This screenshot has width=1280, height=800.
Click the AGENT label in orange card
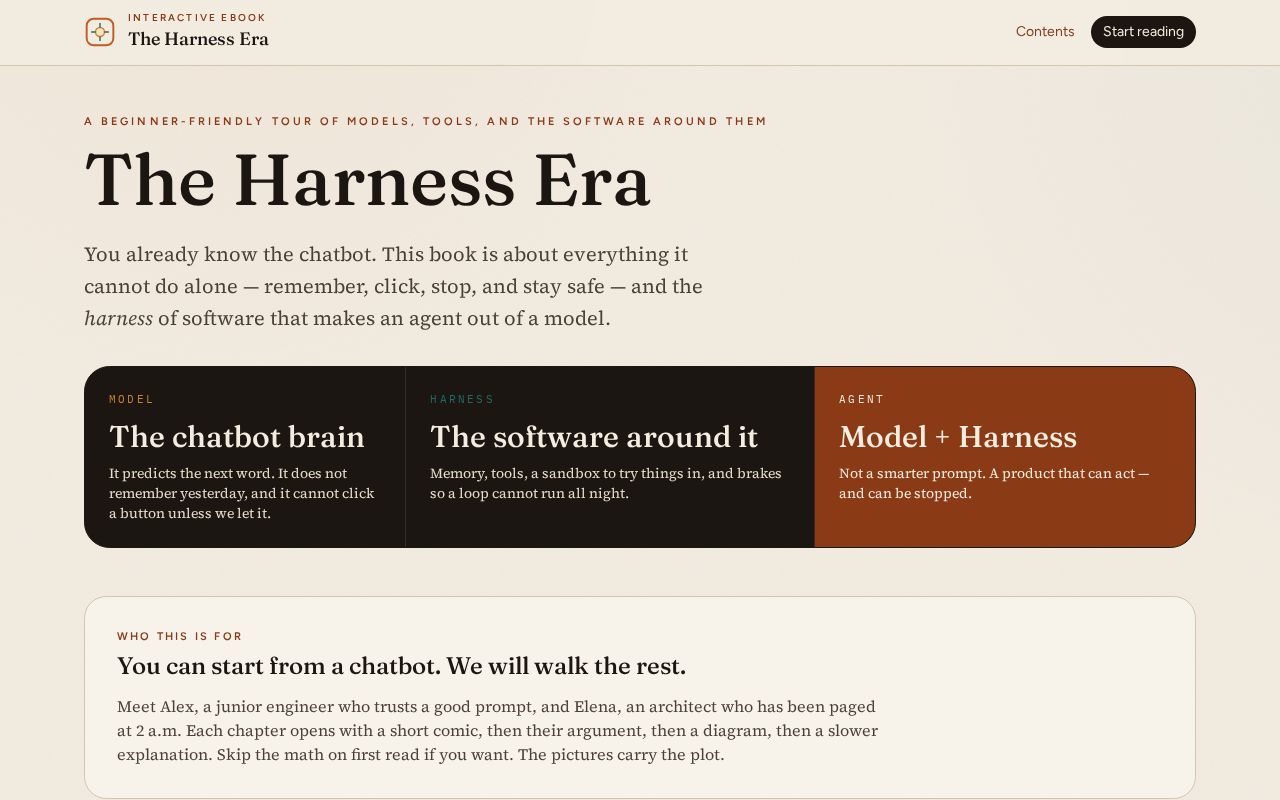[x=862, y=399]
